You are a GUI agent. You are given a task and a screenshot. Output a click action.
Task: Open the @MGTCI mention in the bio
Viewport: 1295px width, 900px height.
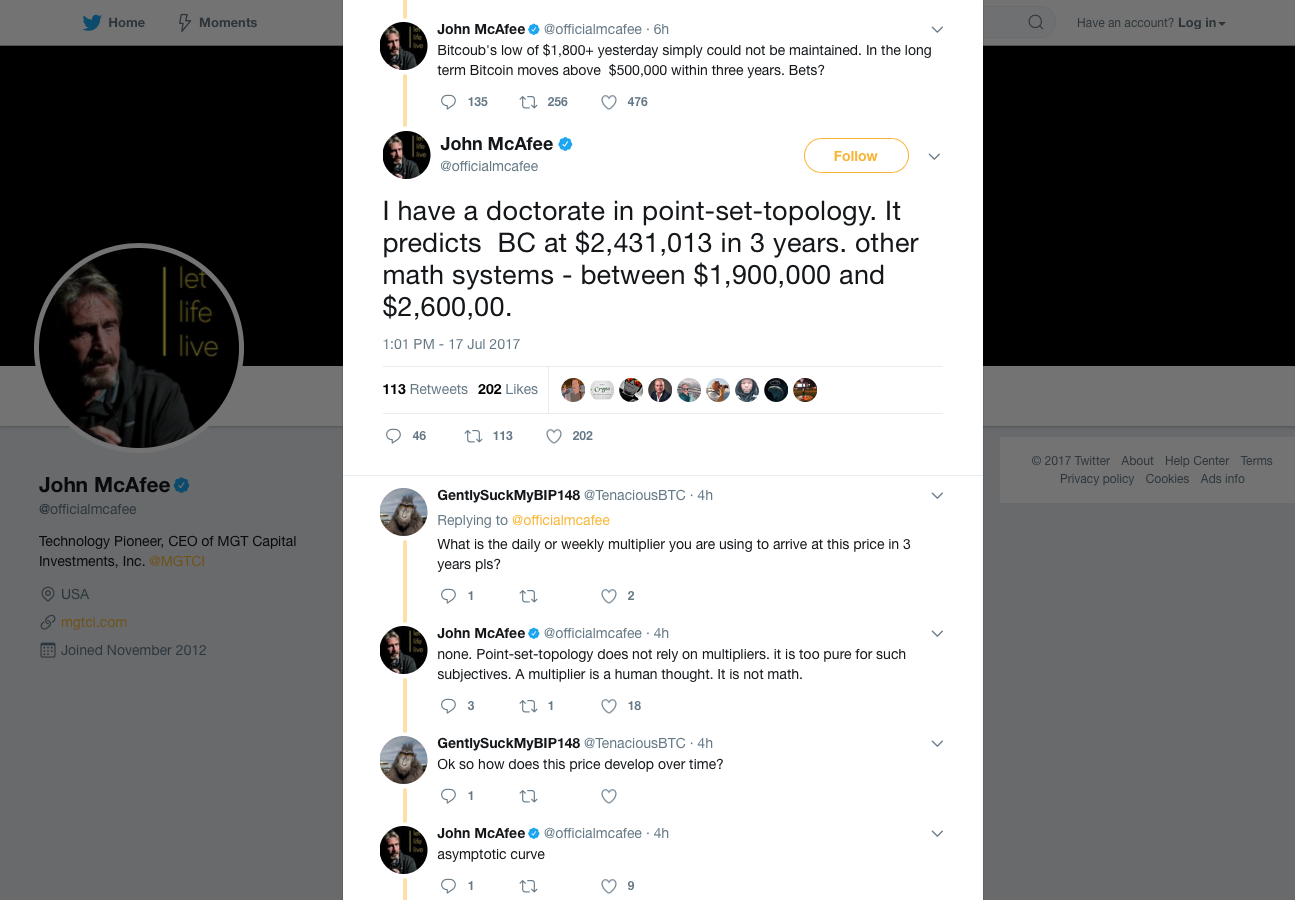177,561
